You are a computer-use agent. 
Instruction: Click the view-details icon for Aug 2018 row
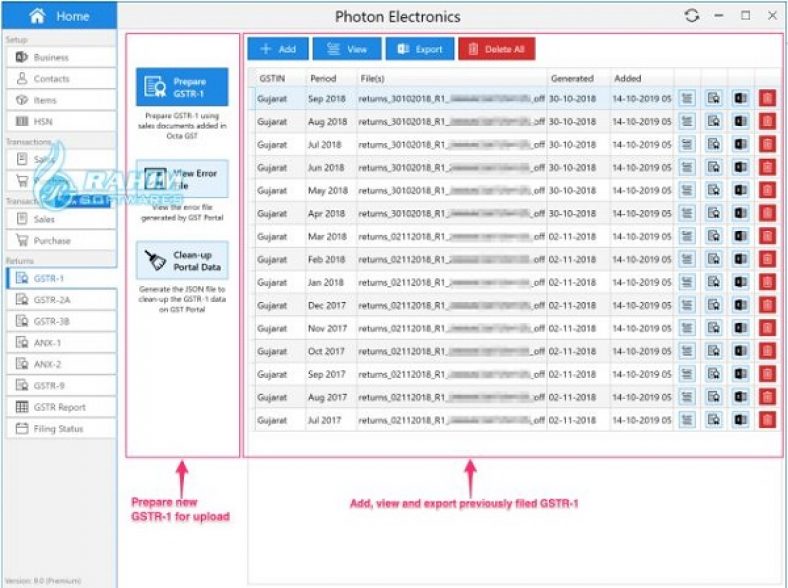[x=687, y=121]
